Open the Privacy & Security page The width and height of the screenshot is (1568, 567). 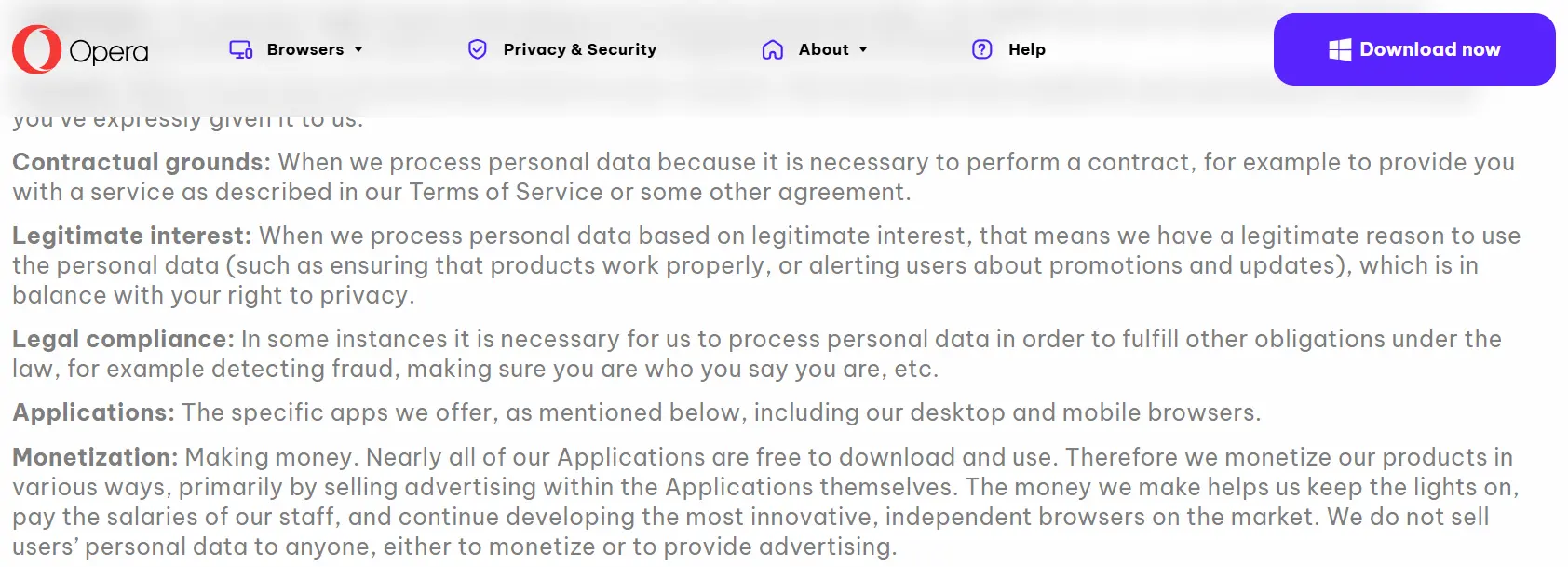tap(577, 49)
